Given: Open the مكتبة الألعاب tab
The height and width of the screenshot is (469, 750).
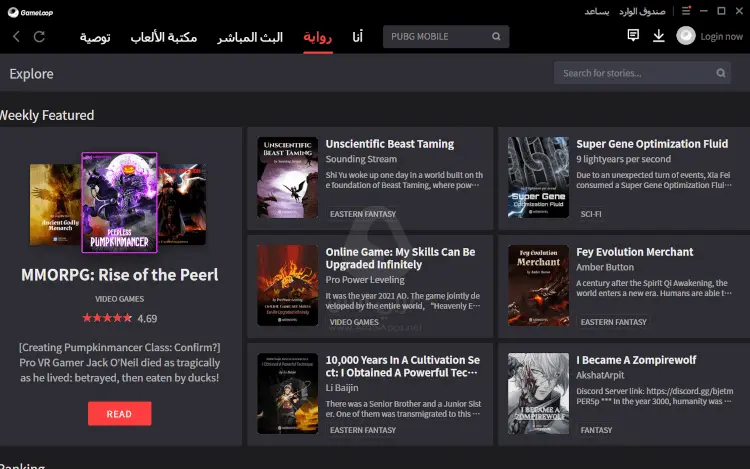Looking at the screenshot, I should pos(163,37).
